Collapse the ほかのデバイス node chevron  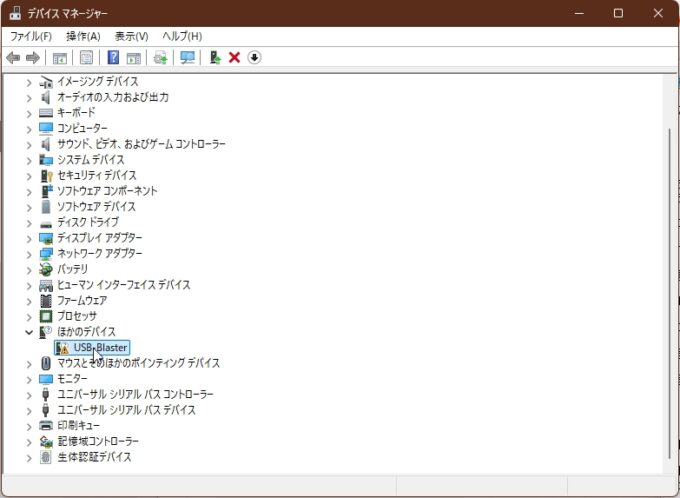click(29, 332)
